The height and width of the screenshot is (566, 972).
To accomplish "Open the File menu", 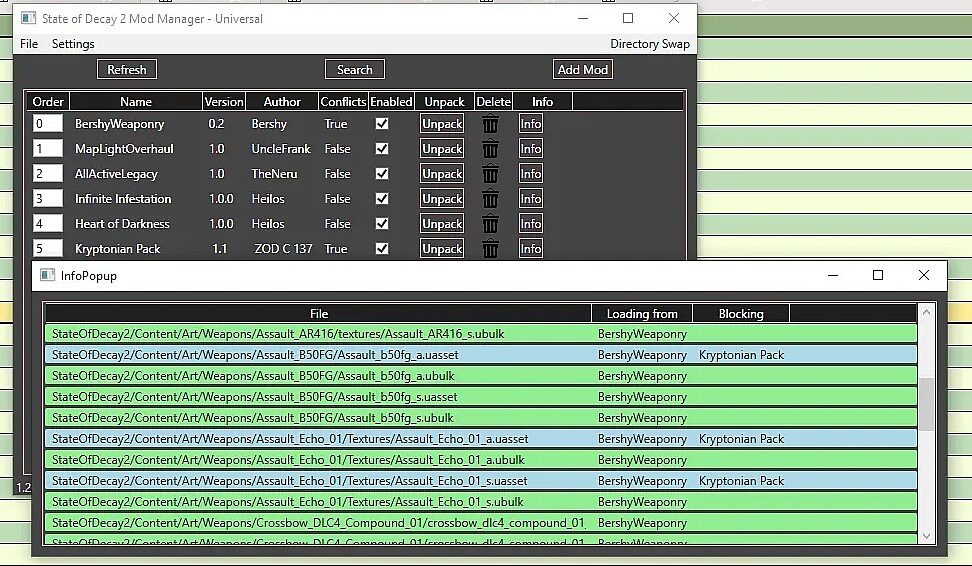I will pos(29,44).
